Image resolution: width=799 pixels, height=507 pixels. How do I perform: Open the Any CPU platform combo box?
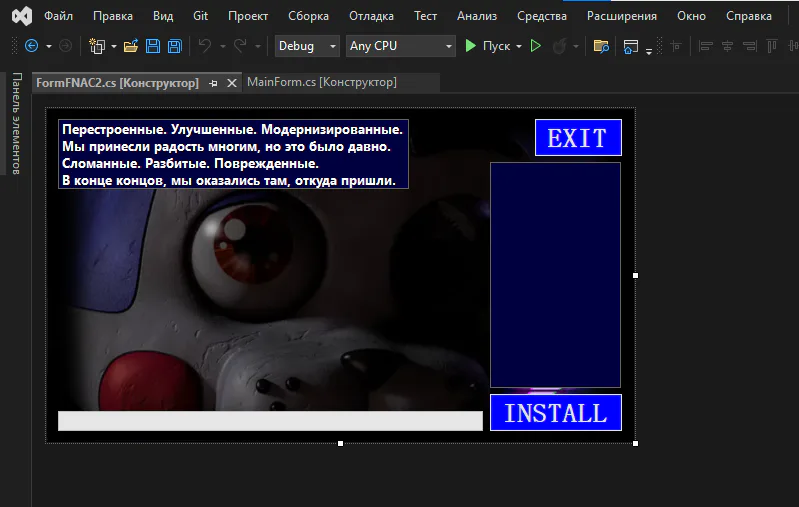coord(401,46)
